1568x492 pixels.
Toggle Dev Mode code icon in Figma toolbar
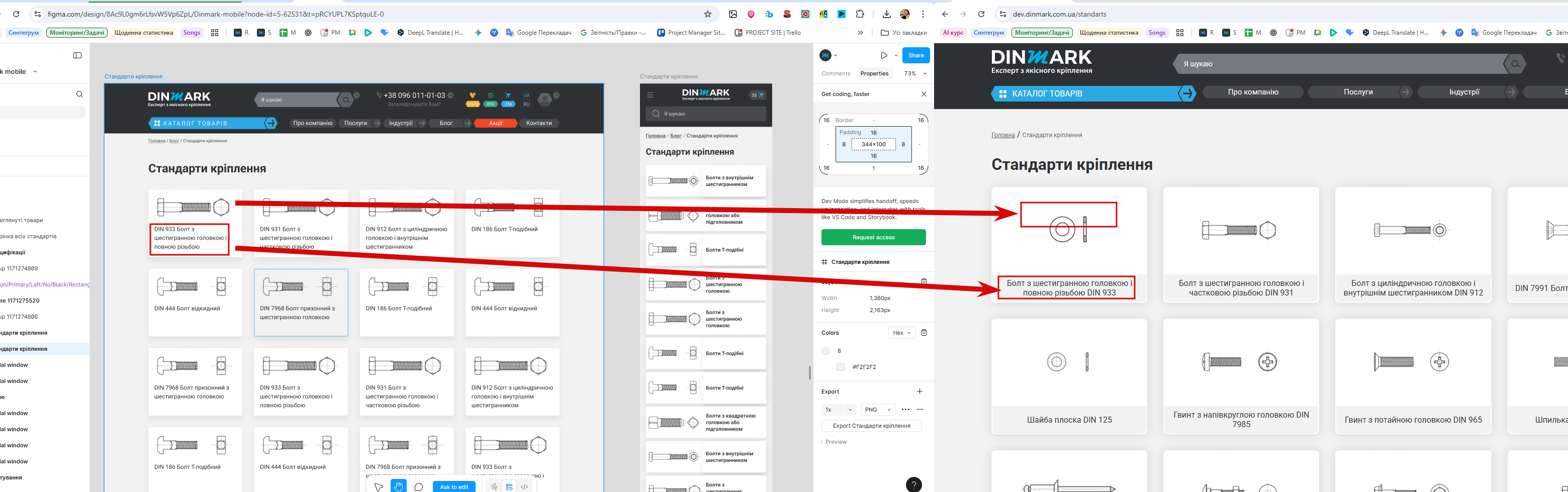click(x=525, y=486)
